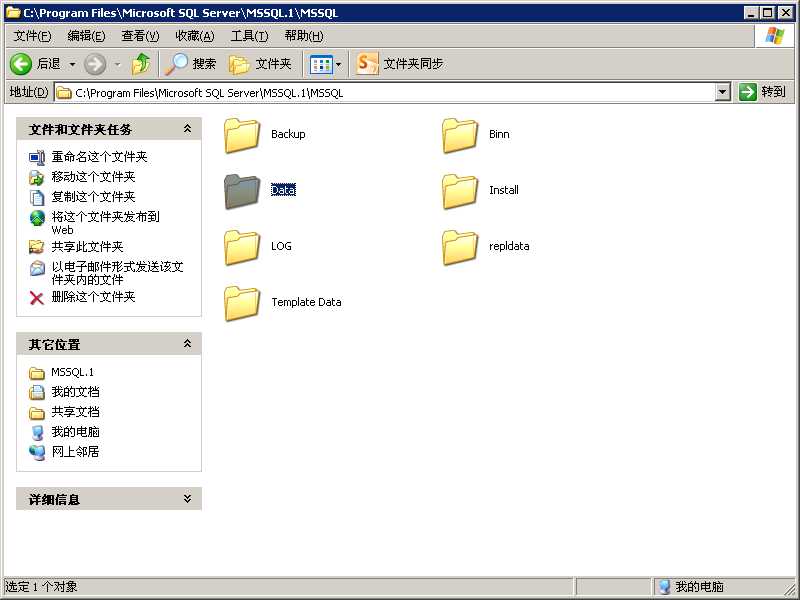
Task: Open MSSQL.1 in other places
Action: [x=72, y=372]
